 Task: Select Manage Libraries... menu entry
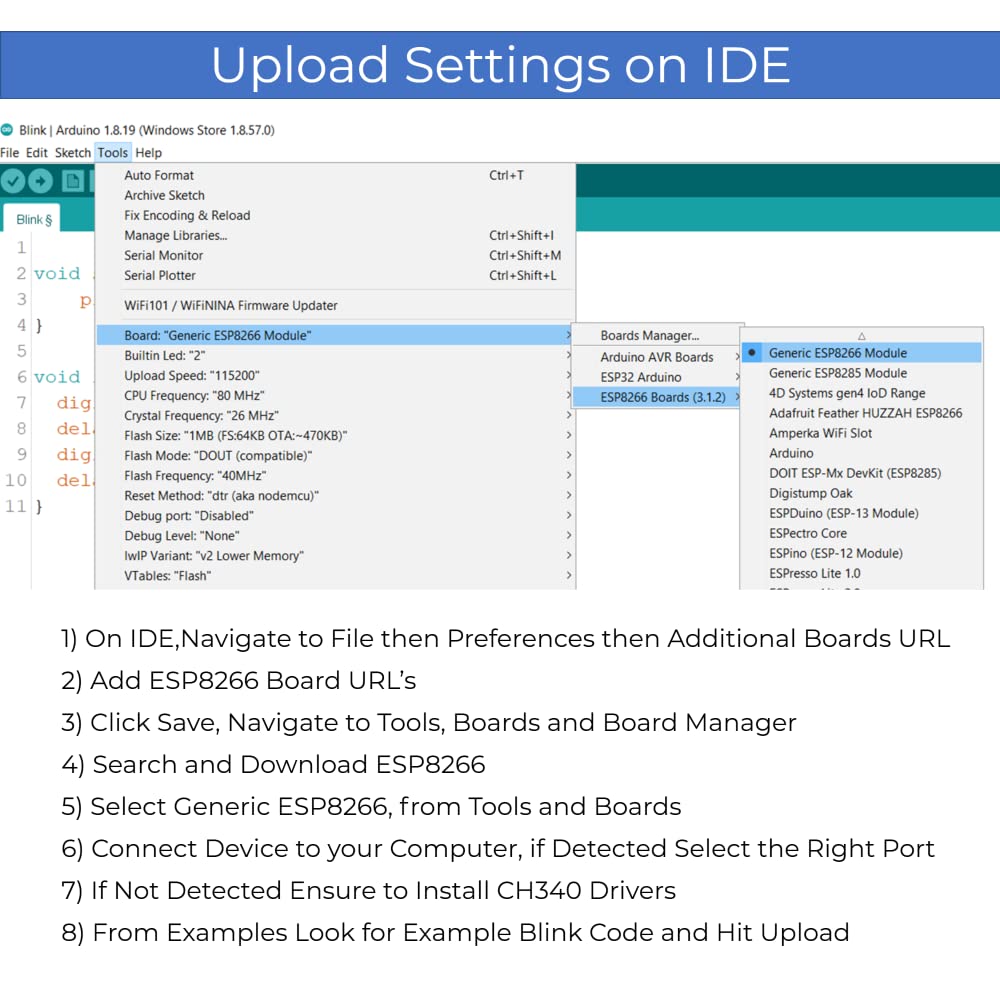tap(175, 235)
